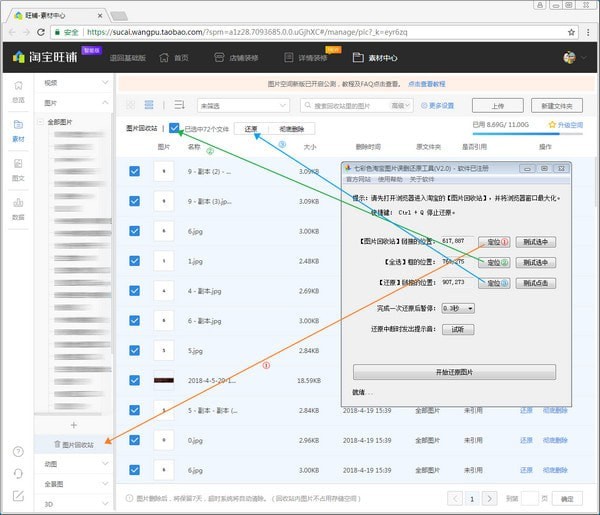Click the grid view icon
This screenshot has width=600, height=515.
click(130, 105)
